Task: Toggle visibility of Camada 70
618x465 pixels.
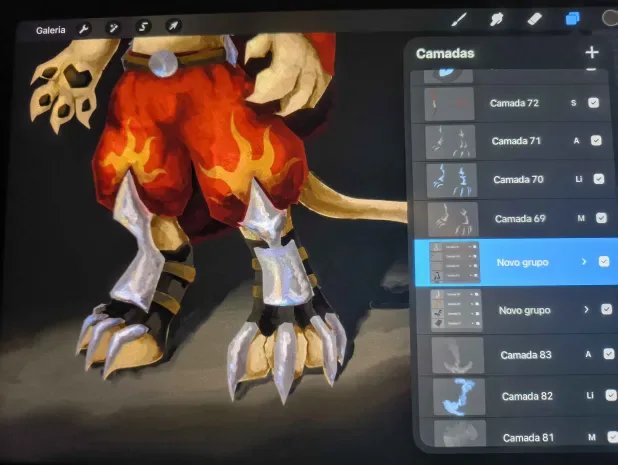Action: tap(599, 179)
